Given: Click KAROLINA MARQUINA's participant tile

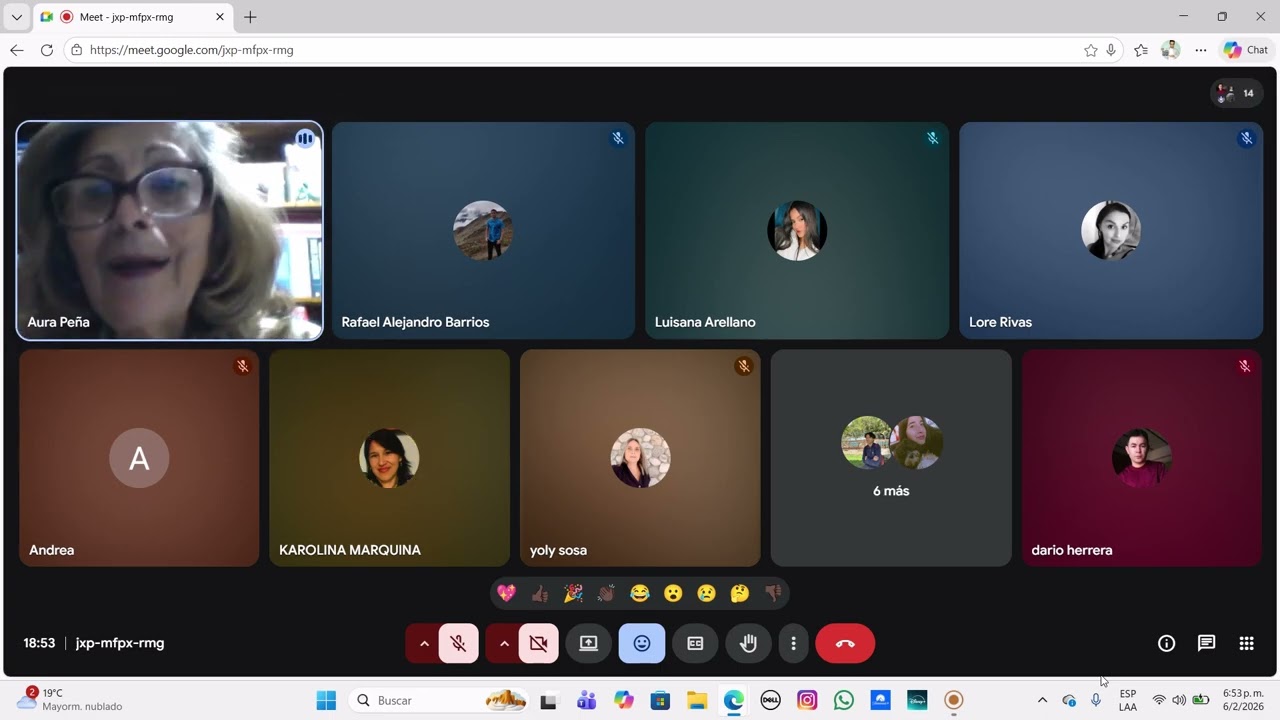Looking at the screenshot, I should click(x=389, y=458).
